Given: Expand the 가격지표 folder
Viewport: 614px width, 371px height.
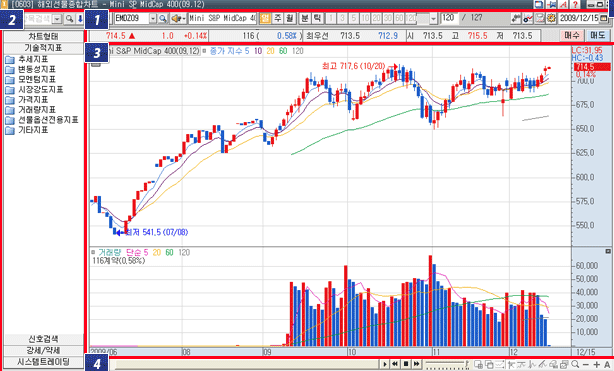Looking at the screenshot, I should 27,100.
